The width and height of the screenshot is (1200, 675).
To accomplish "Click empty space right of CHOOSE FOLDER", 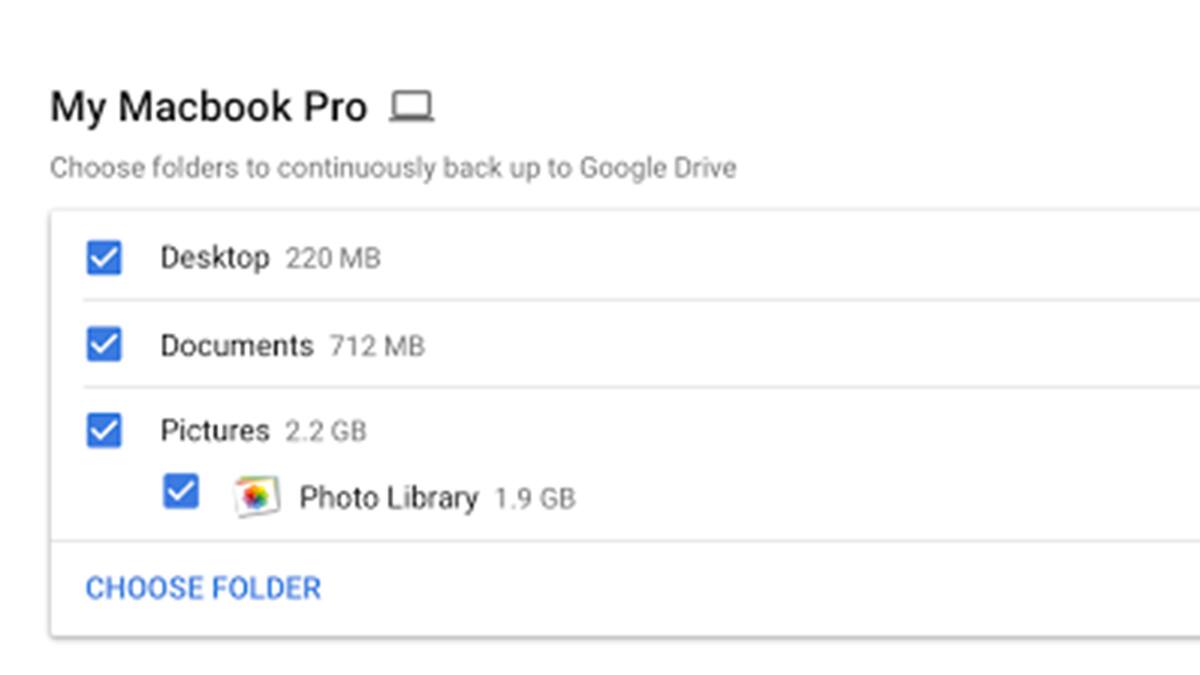I will click(x=700, y=588).
